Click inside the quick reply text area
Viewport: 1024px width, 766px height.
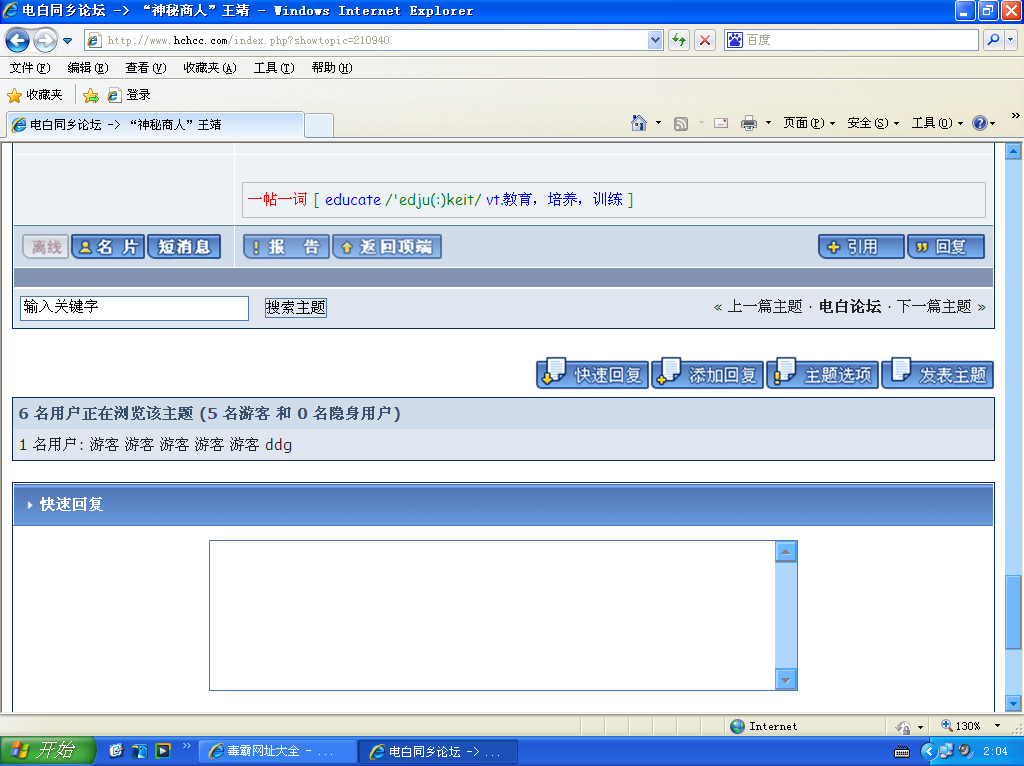(x=492, y=615)
